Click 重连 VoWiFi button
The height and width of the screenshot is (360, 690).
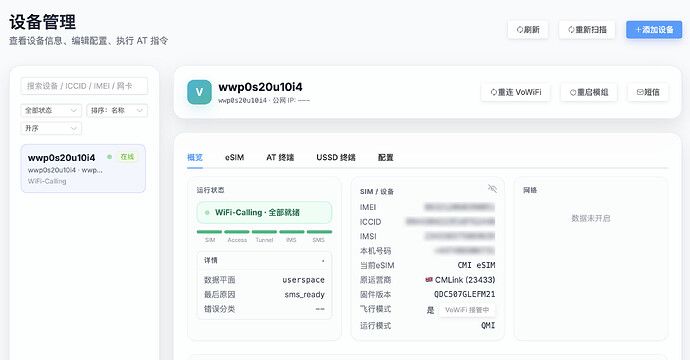click(x=516, y=92)
